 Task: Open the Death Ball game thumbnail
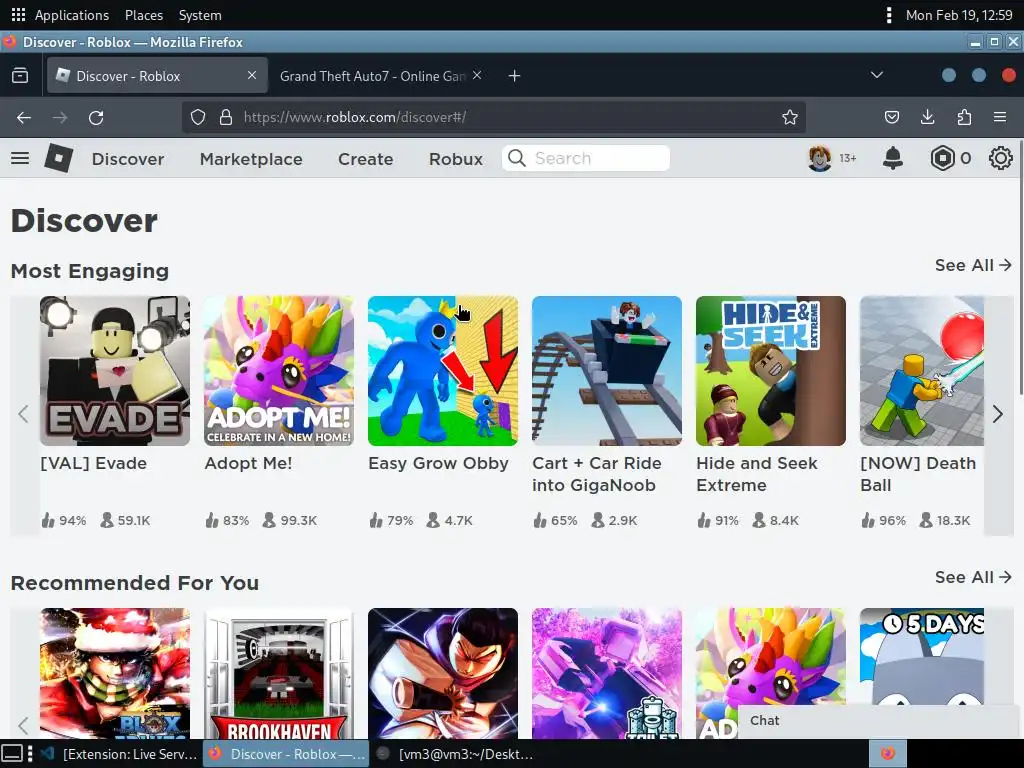[x=921, y=371]
